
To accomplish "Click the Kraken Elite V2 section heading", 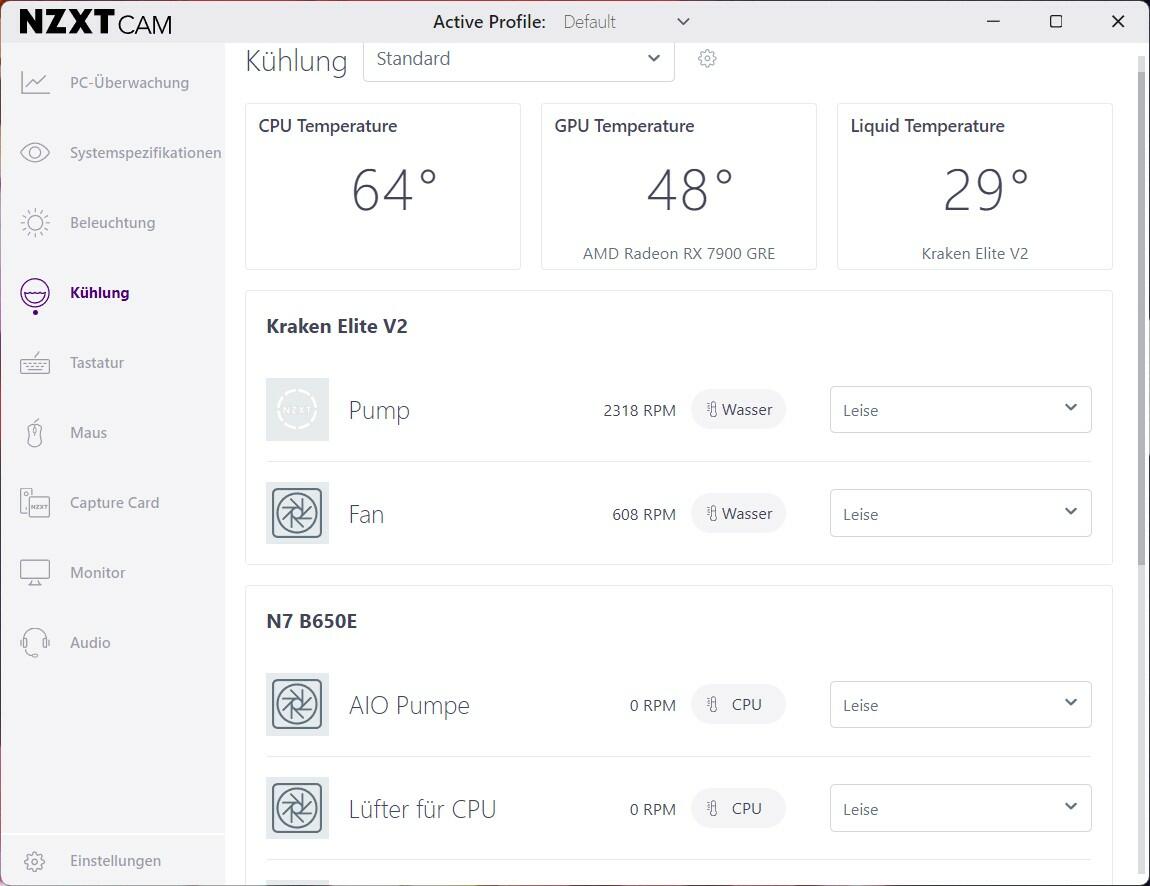I will click(337, 326).
